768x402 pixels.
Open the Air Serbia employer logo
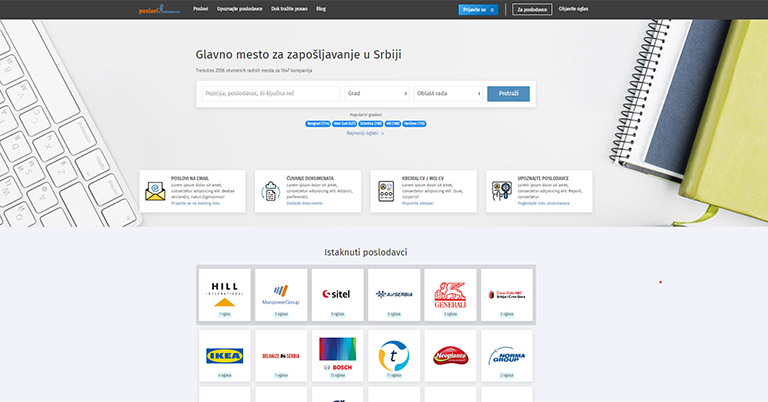[394, 294]
